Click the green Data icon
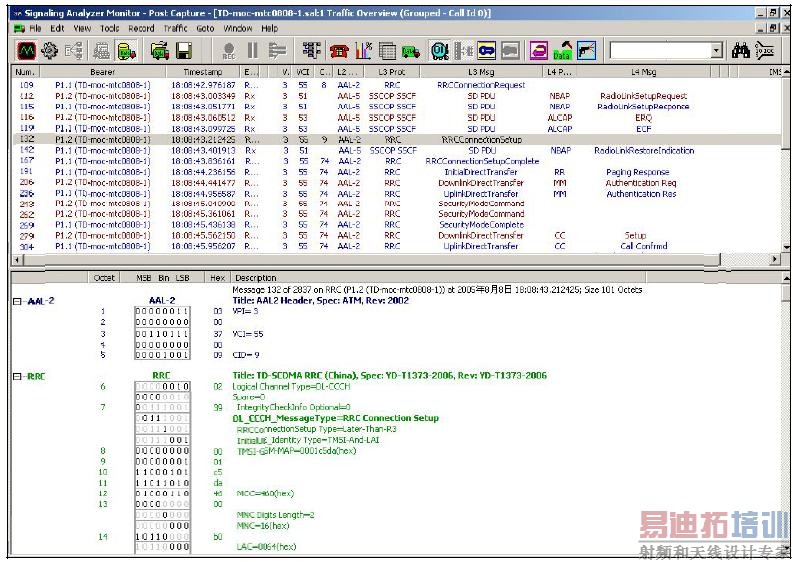 pyautogui.click(x=562, y=51)
